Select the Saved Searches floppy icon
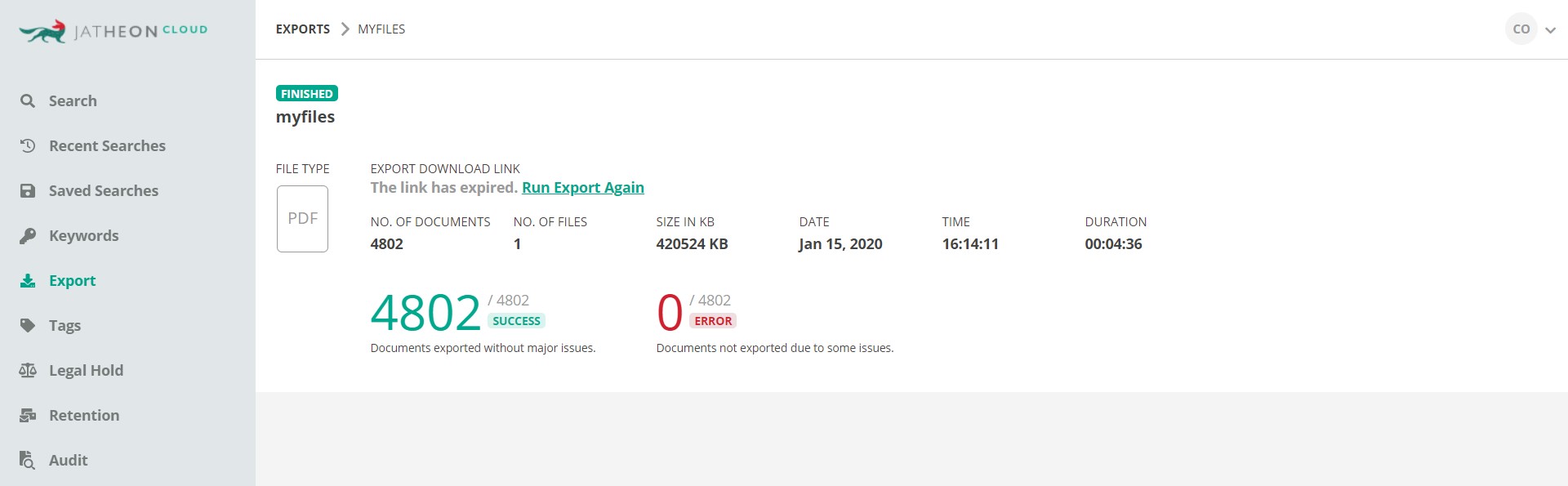Viewport: 1568px width, 486px height. click(x=28, y=190)
